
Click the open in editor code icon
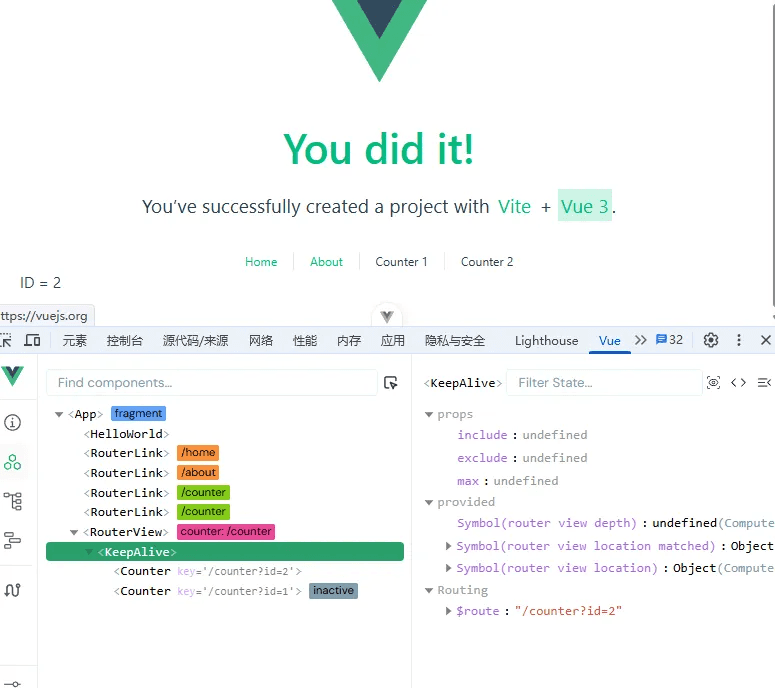[x=738, y=382]
